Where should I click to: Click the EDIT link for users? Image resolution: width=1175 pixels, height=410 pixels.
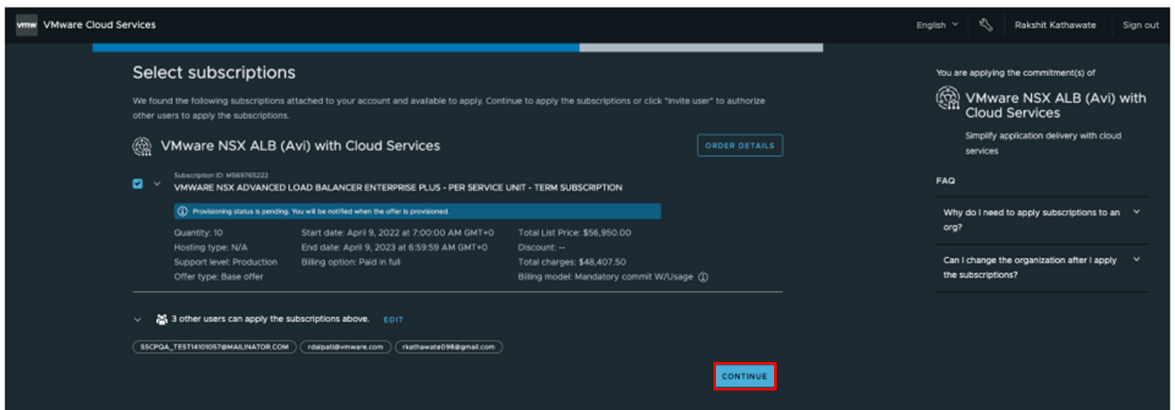tap(393, 320)
